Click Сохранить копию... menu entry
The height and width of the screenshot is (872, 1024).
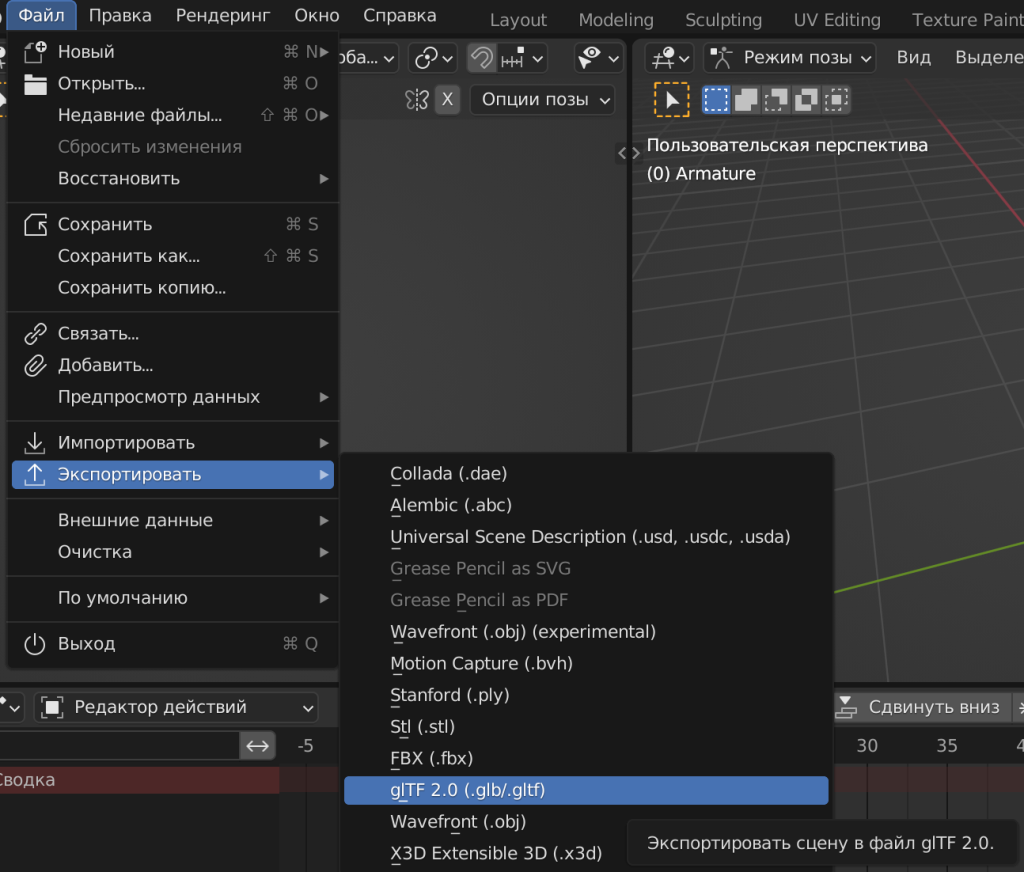click(173, 287)
